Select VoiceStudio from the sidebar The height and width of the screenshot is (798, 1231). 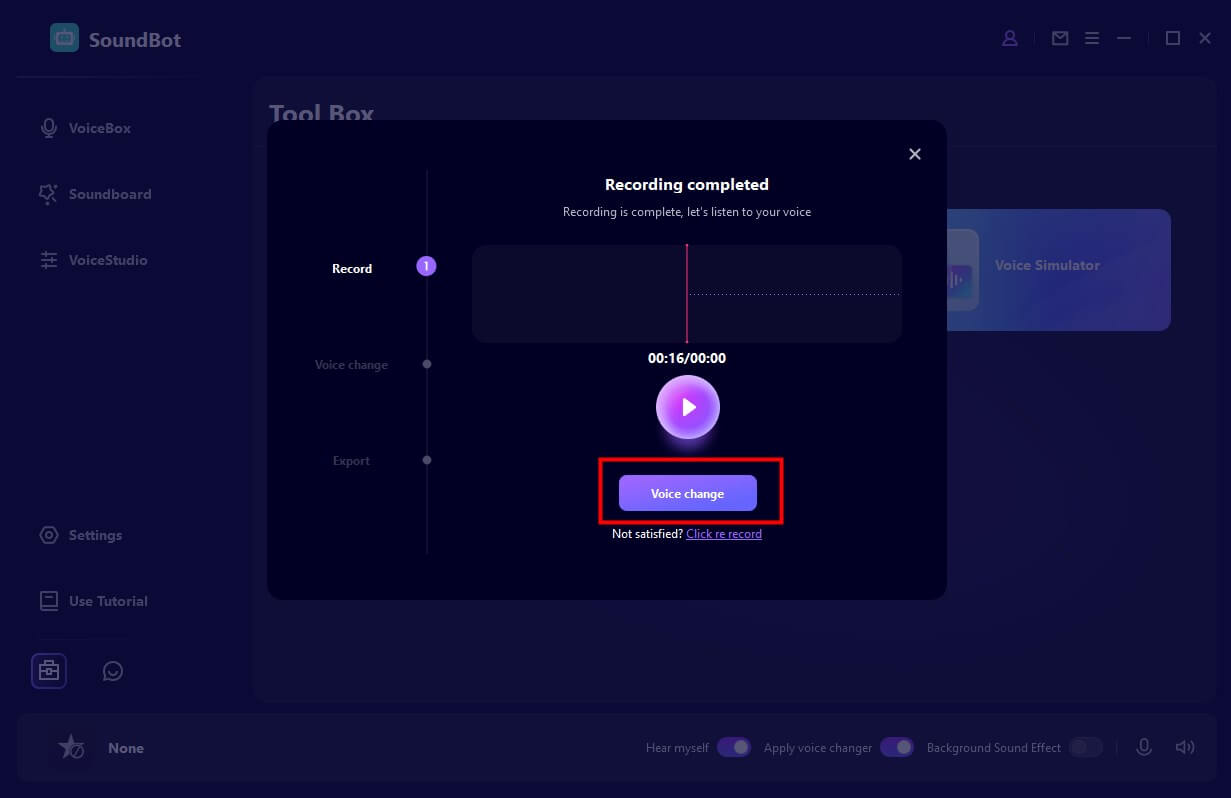(48, 259)
